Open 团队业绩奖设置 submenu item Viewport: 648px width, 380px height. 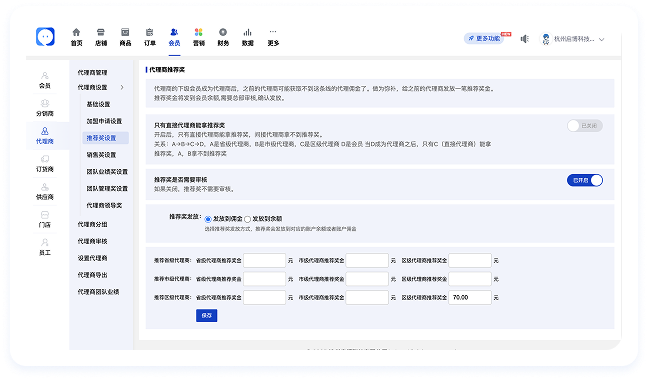107,171
